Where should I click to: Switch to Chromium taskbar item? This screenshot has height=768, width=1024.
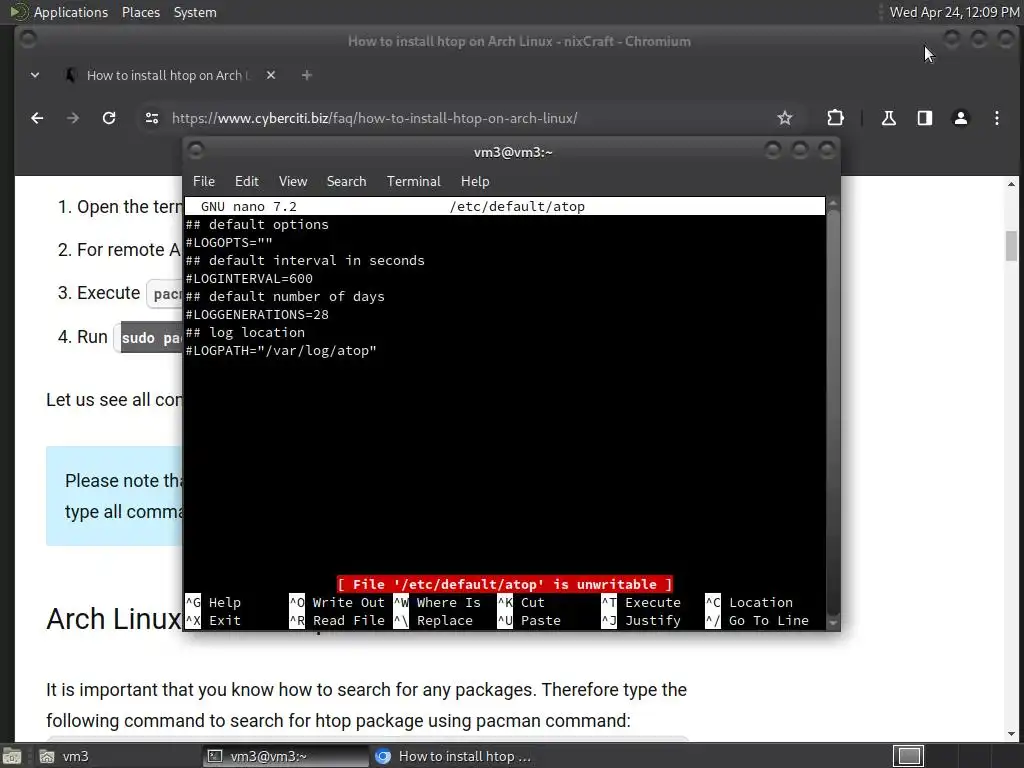coord(454,756)
